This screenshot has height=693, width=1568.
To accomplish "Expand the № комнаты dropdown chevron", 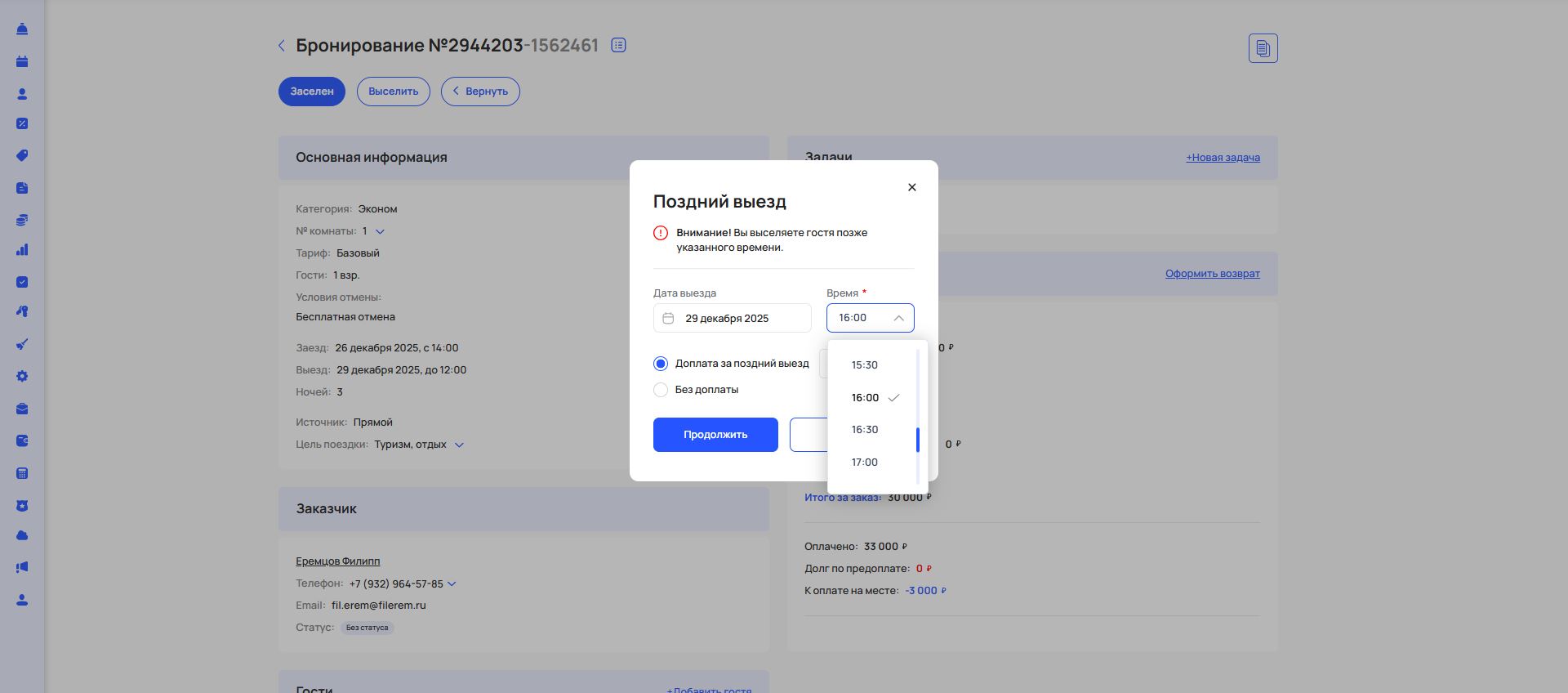I will [380, 231].
